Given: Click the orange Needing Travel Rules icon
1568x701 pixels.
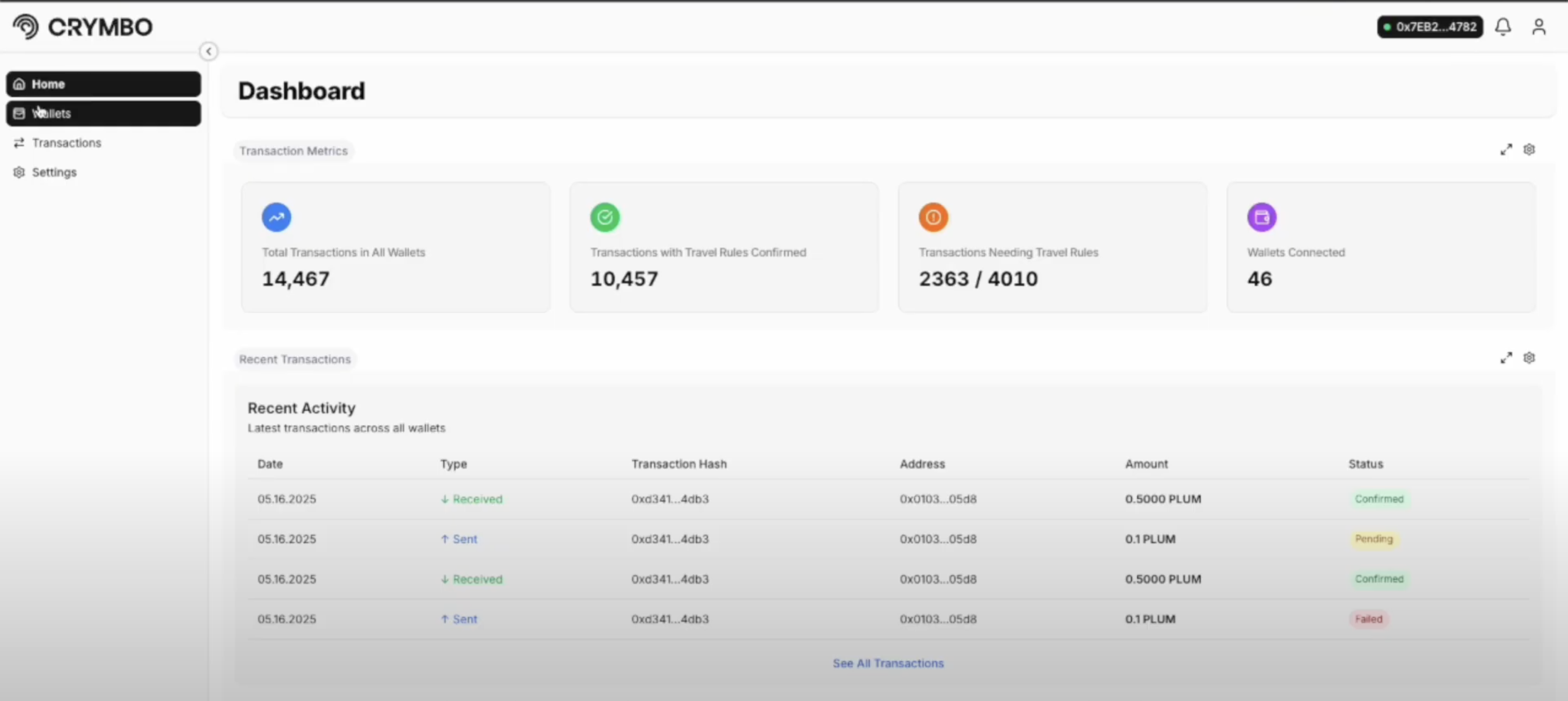Looking at the screenshot, I should [933, 217].
